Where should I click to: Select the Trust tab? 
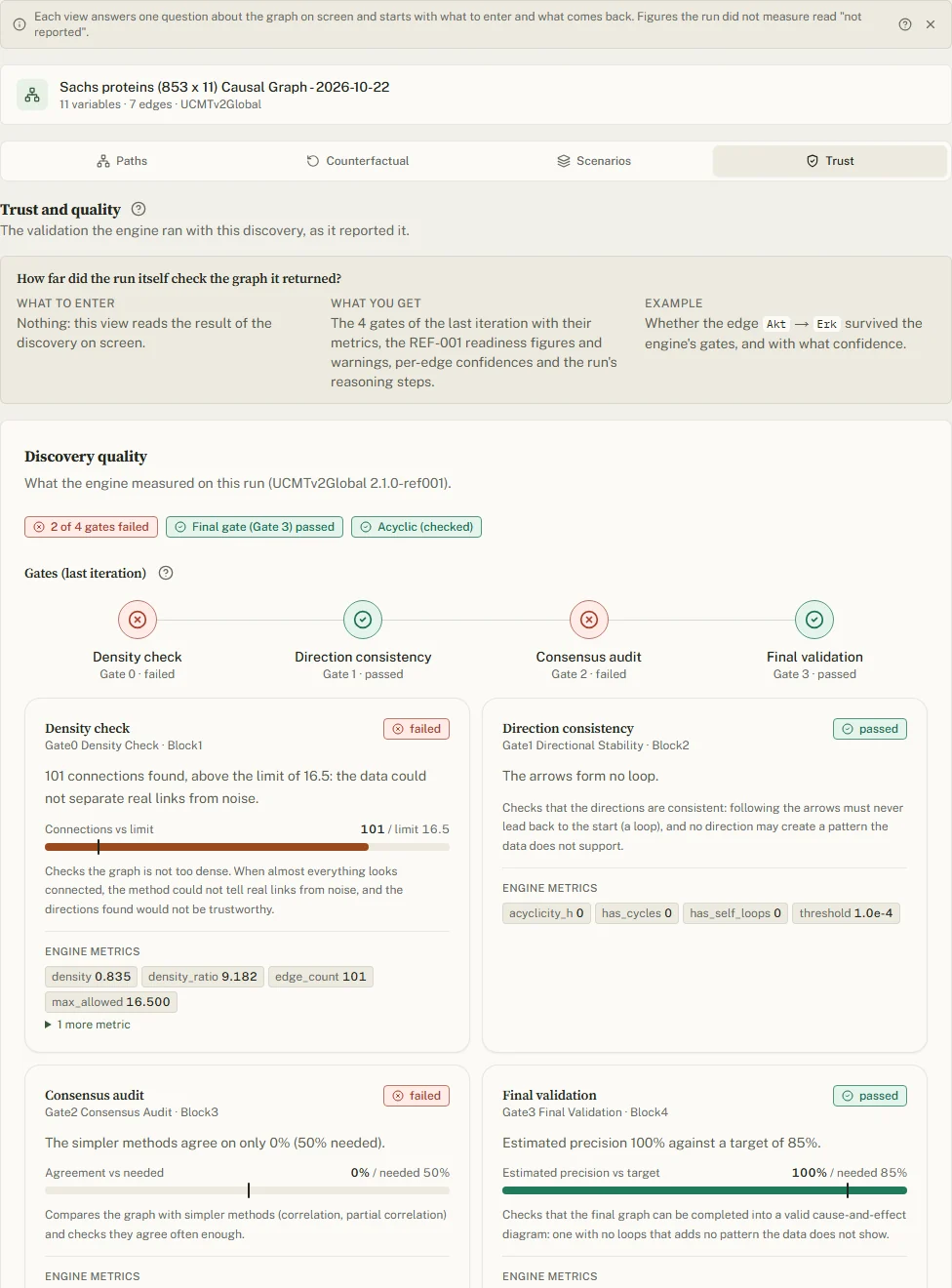tap(830, 161)
